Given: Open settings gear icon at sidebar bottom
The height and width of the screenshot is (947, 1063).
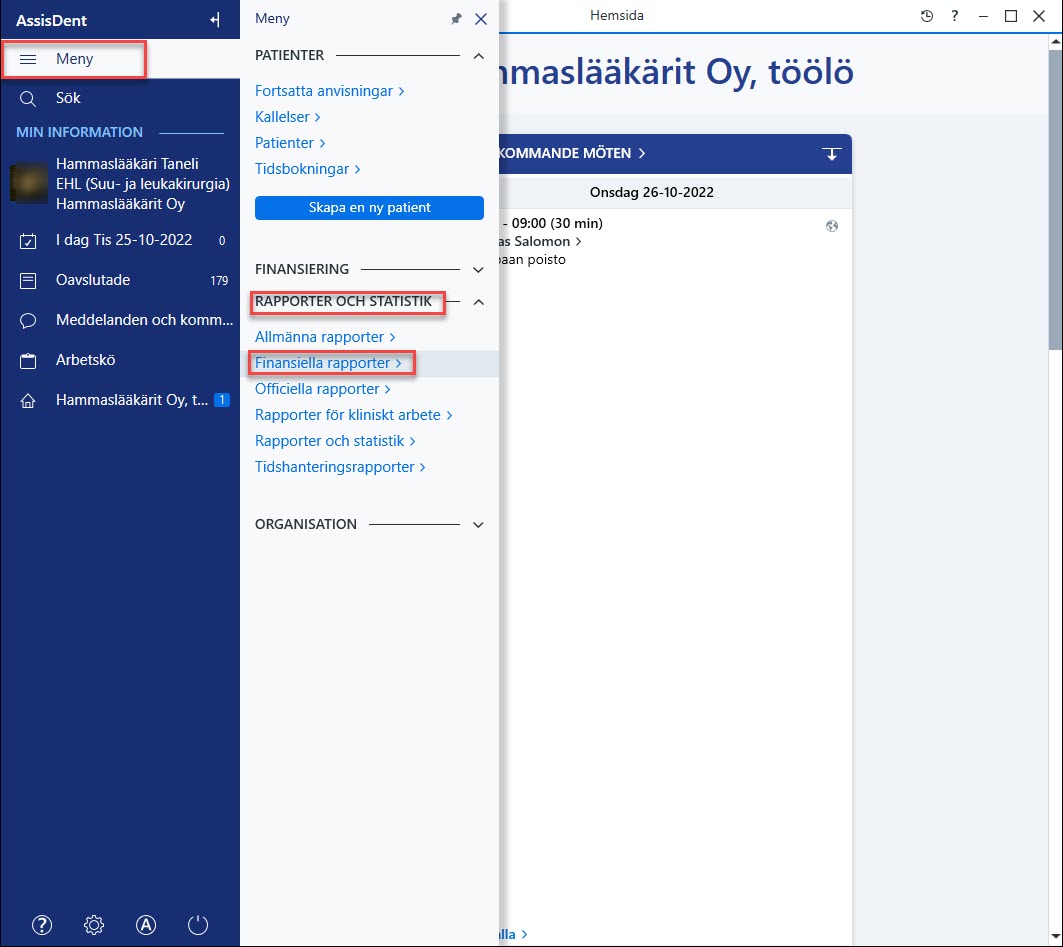Looking at the screenshot, I should pos(94,925).
